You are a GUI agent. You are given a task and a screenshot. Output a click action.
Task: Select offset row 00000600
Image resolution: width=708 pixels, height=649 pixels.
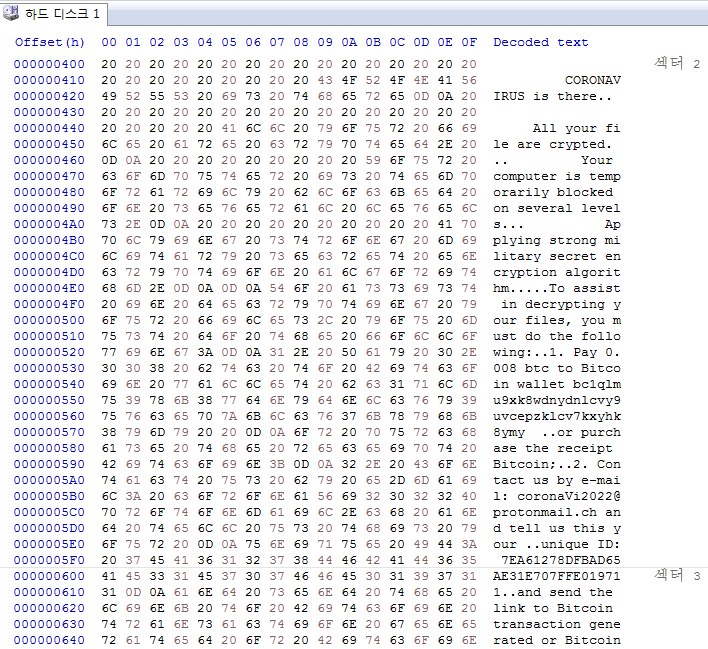49,576
